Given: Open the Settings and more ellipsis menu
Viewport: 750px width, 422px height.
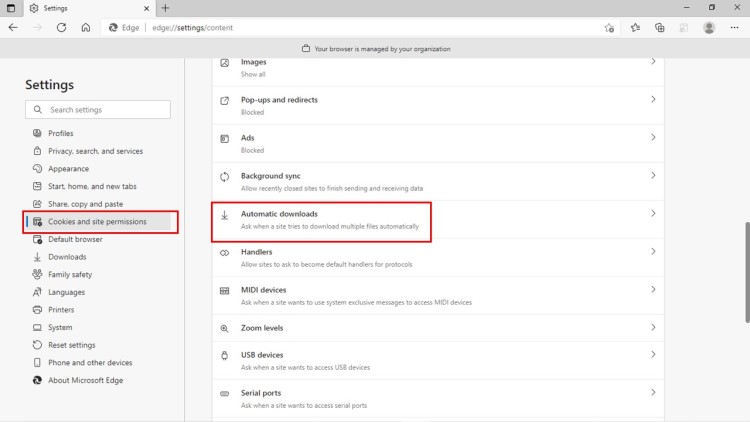Looking at the screenshot, I should point(735,27).
